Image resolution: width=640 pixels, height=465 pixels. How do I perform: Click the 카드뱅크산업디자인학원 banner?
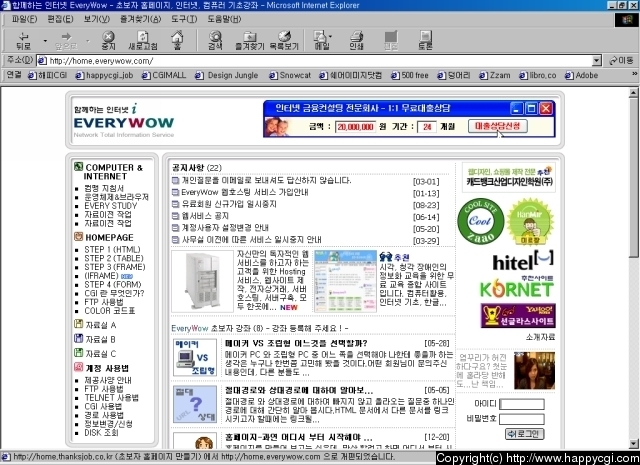coord(509,177)
